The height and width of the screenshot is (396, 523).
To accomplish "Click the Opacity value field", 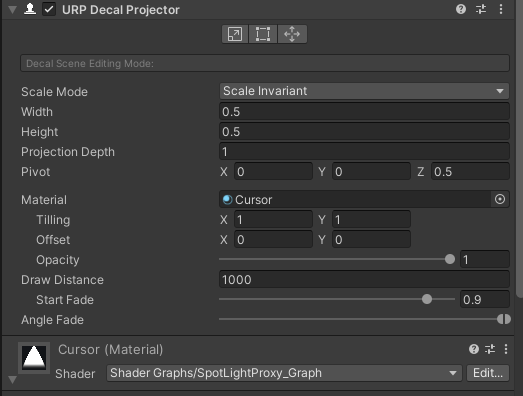I will point(485,260).
